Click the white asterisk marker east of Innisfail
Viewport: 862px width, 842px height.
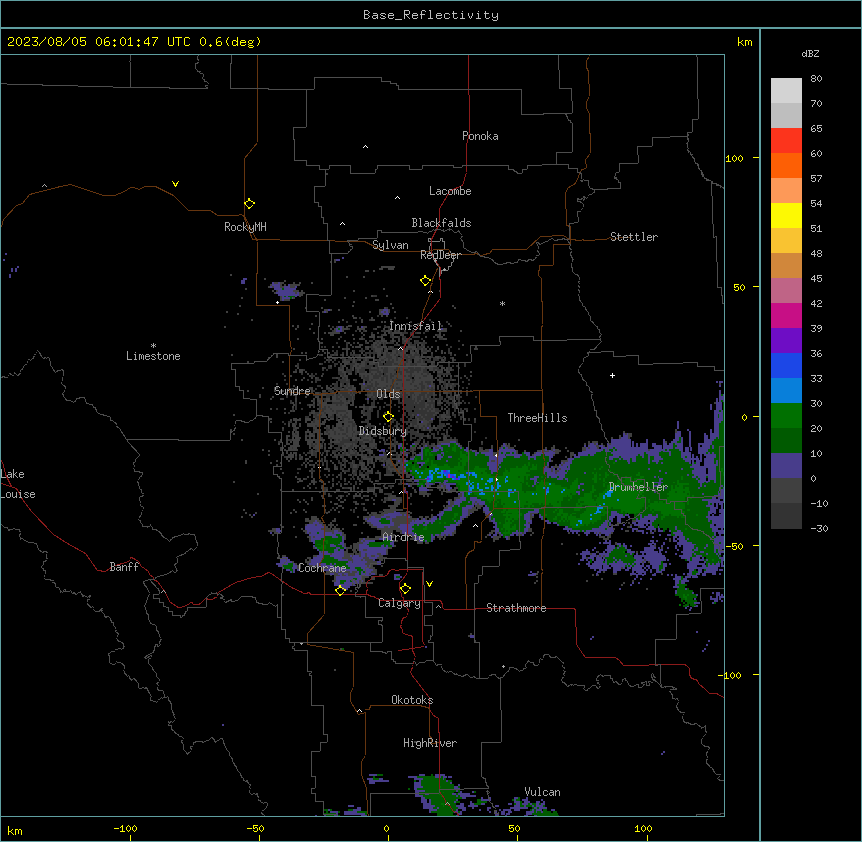pyautogui.click(x=502, y=303)
